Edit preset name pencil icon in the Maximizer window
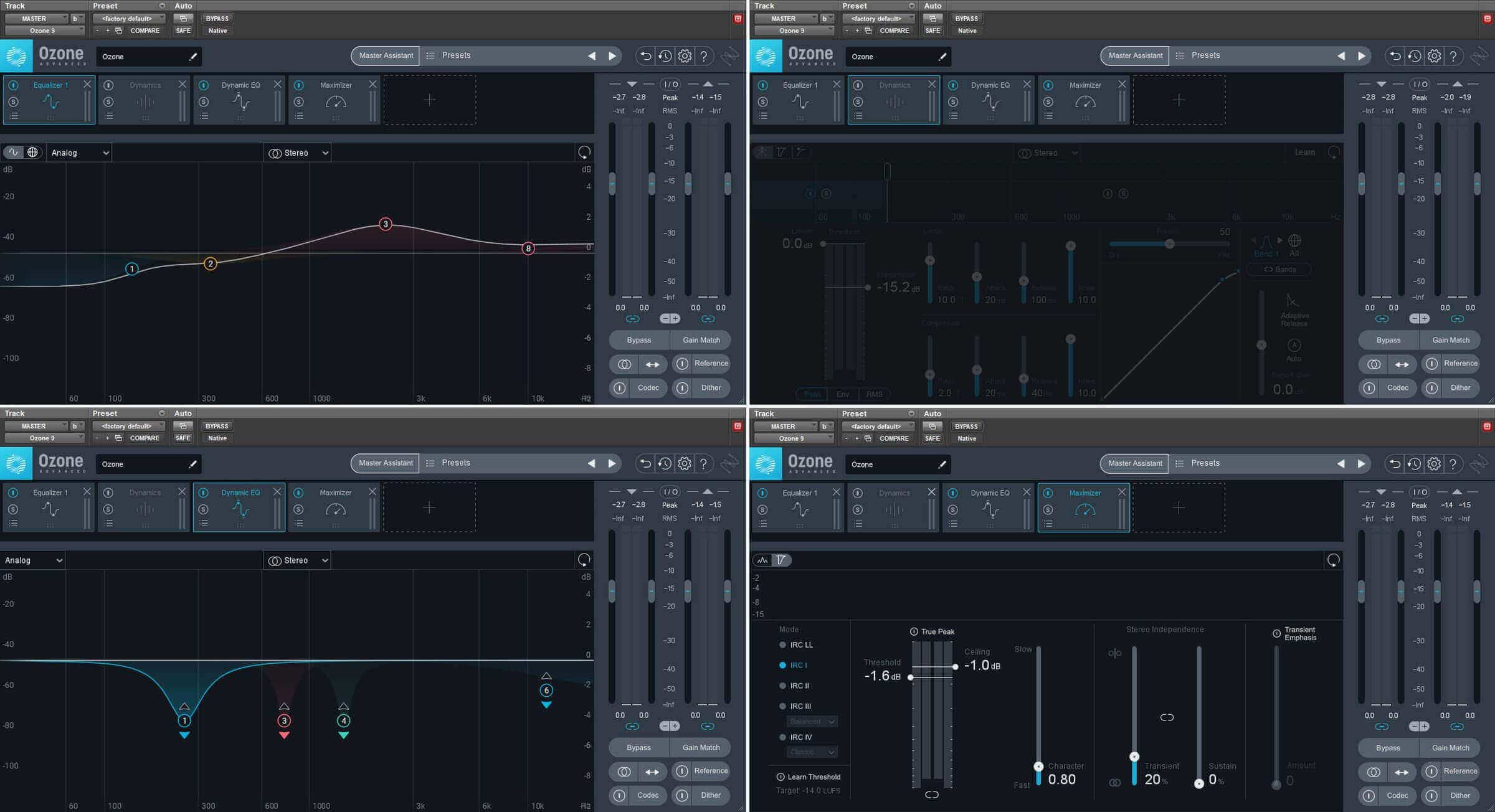 (942, 464)
